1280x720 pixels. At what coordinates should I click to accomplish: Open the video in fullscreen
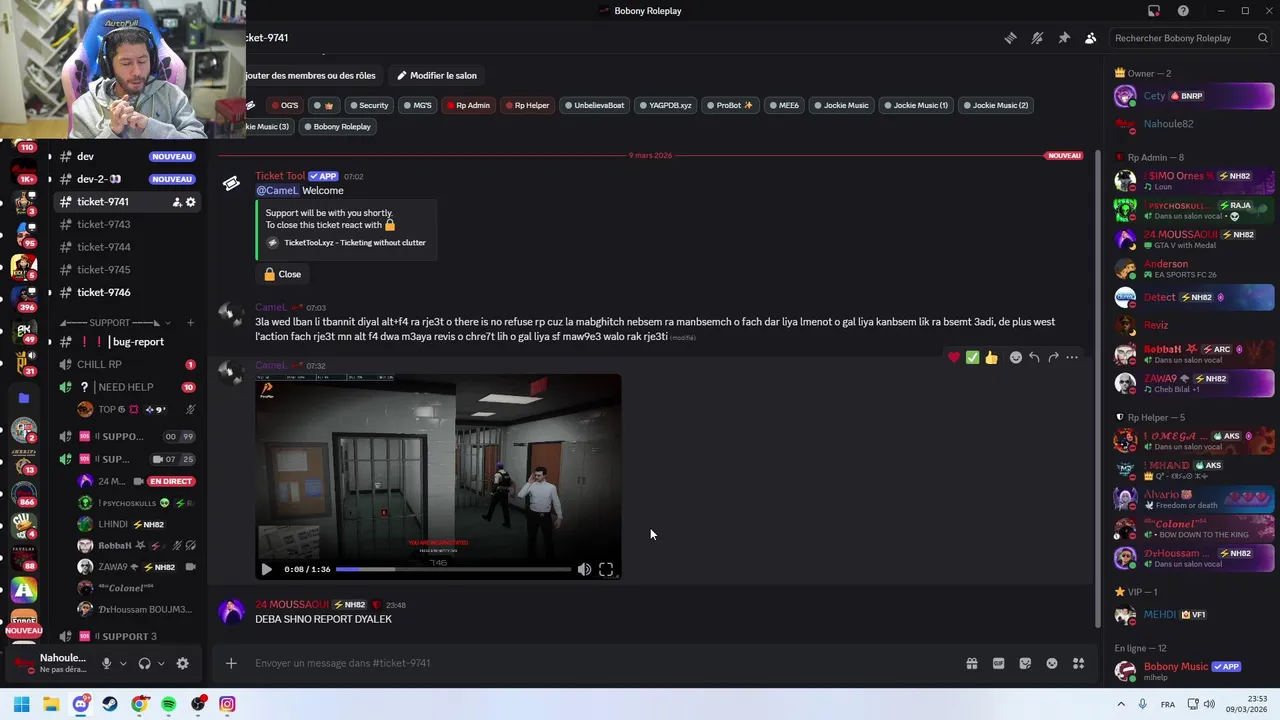pyautogui.click(x=606, y=569)
